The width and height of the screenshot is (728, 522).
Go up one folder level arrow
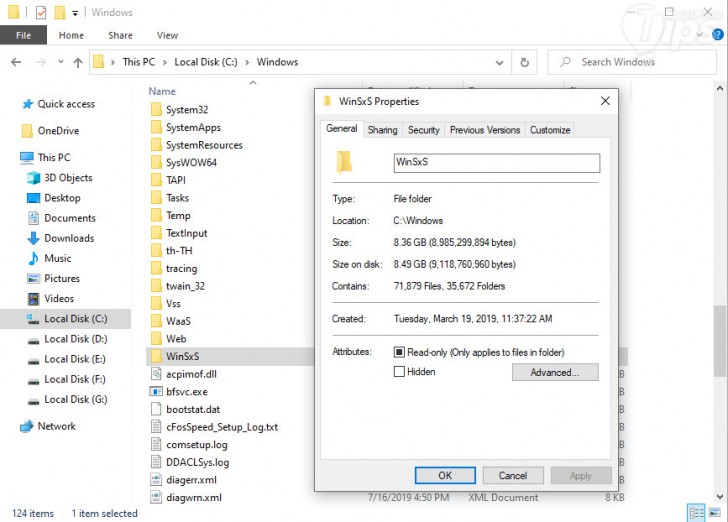(78, 62)
